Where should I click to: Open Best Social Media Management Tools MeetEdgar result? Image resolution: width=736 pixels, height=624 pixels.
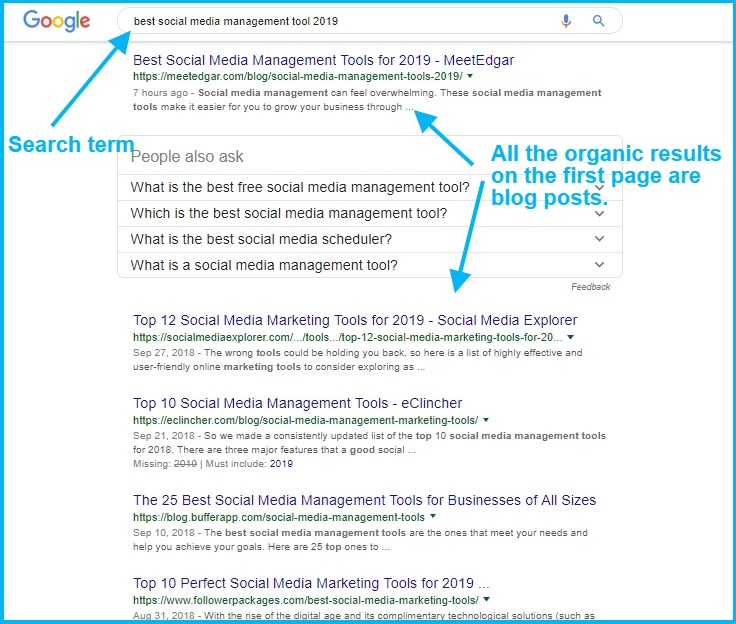[x=323, y=60]
